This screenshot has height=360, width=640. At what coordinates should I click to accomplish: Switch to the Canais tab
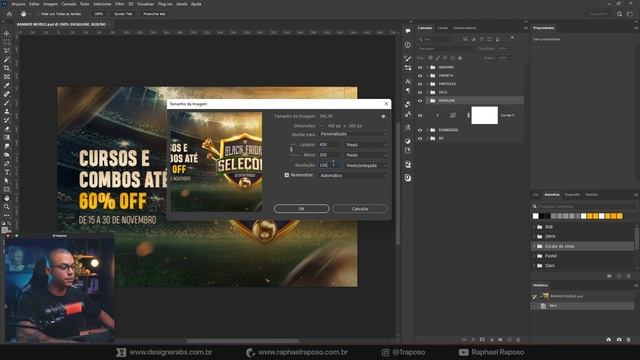pos(442,28)
